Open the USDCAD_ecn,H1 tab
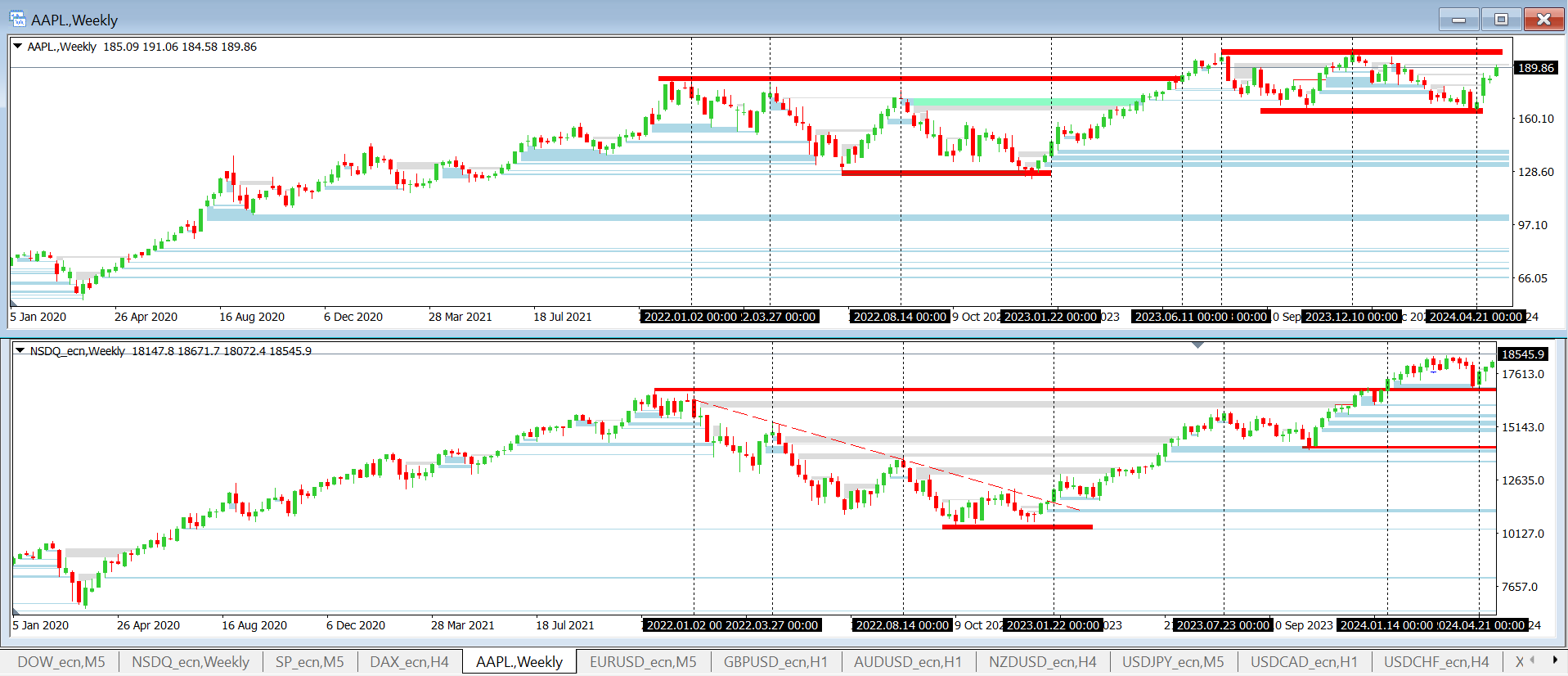 1304,661
